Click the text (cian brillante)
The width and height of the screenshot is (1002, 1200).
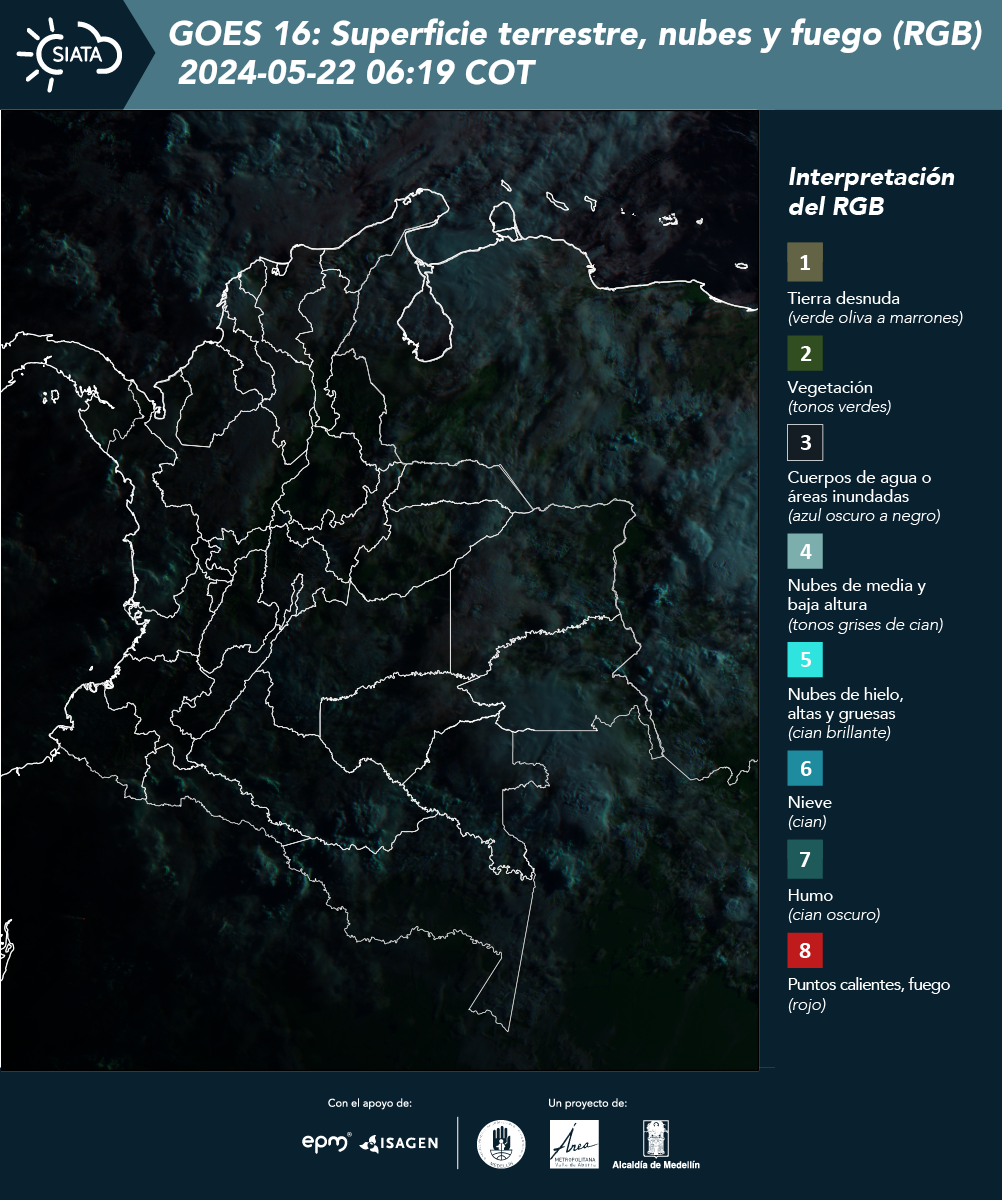point(839,733)
